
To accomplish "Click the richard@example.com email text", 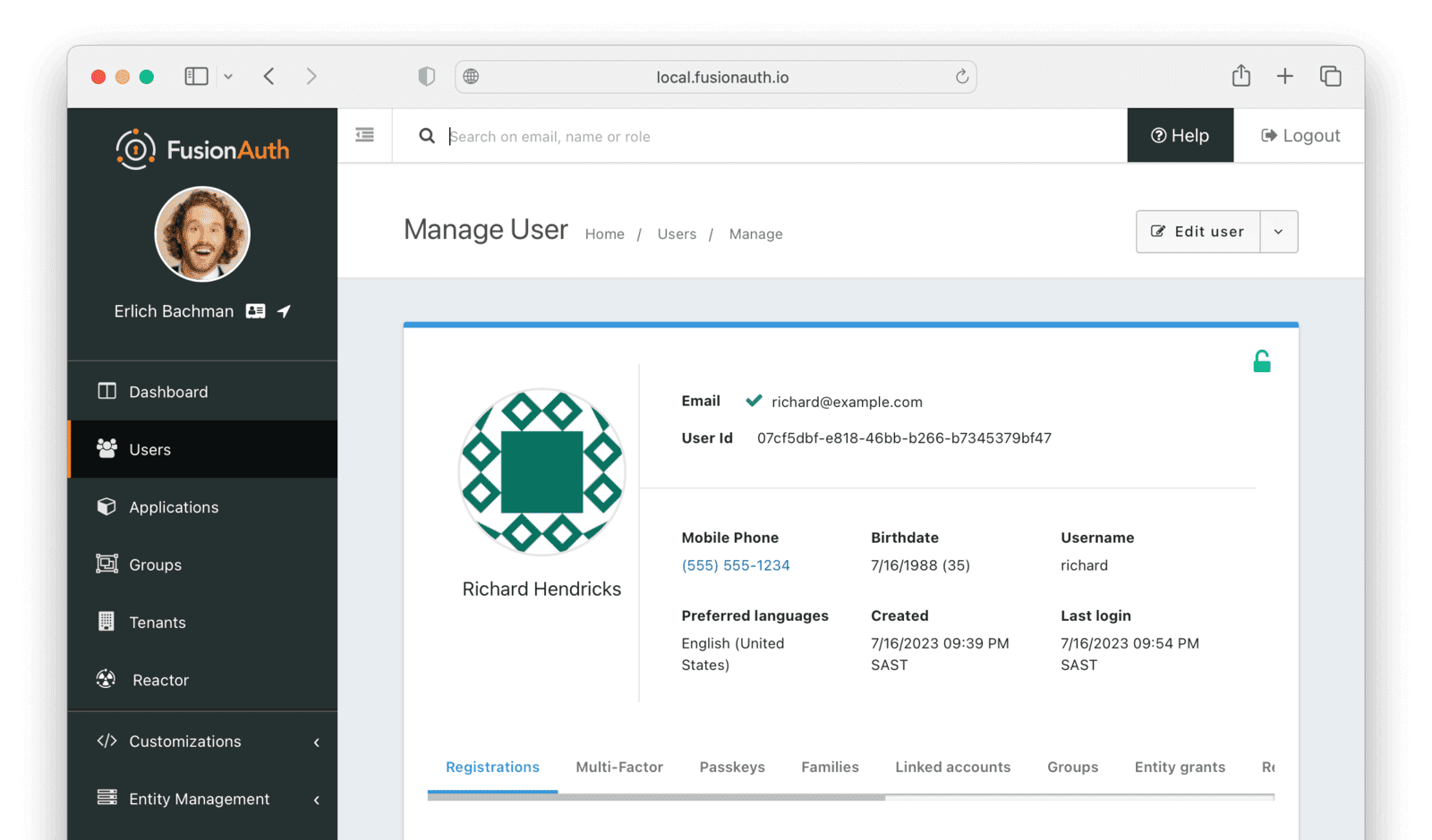I will coord(847,402).
